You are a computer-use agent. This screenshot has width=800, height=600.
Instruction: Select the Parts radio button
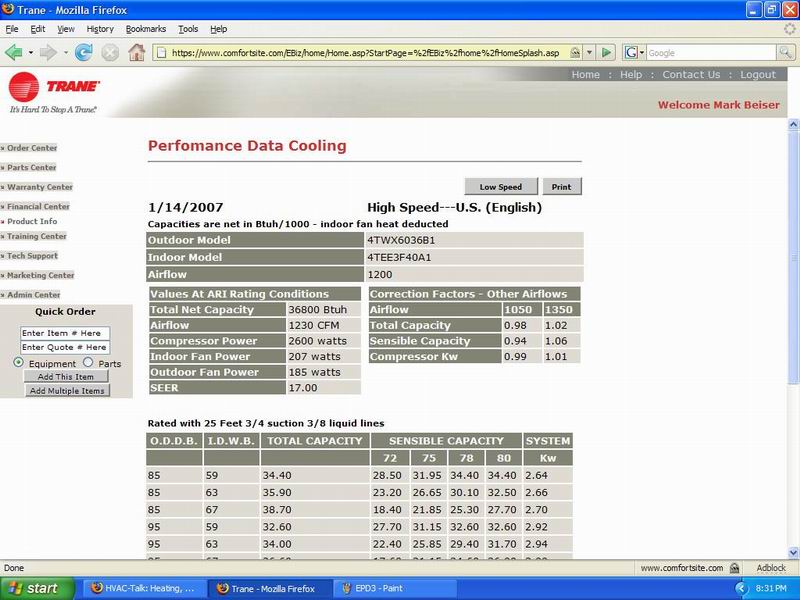pyautogui.click(x=88, y=363)
